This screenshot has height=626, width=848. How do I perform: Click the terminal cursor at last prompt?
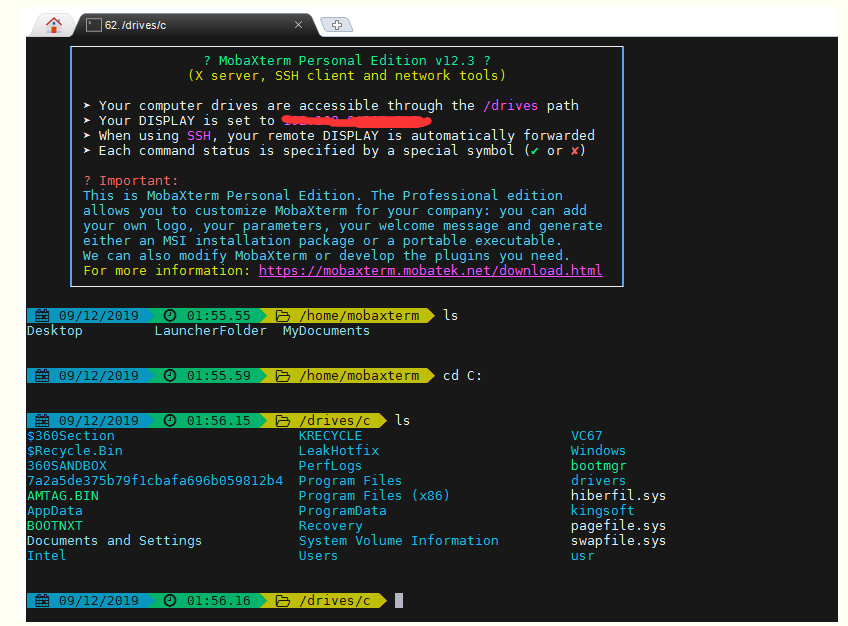[399, 601]
